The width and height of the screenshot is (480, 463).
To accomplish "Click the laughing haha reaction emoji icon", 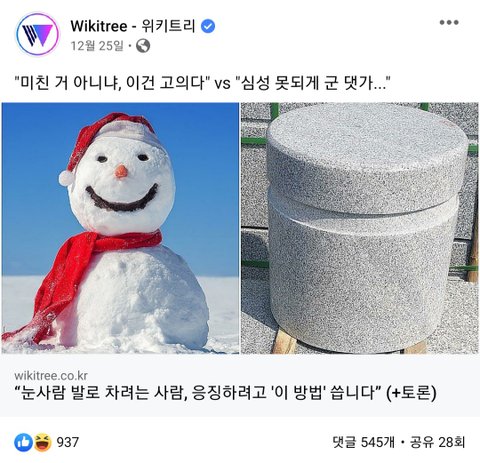I will click(43, 442).
